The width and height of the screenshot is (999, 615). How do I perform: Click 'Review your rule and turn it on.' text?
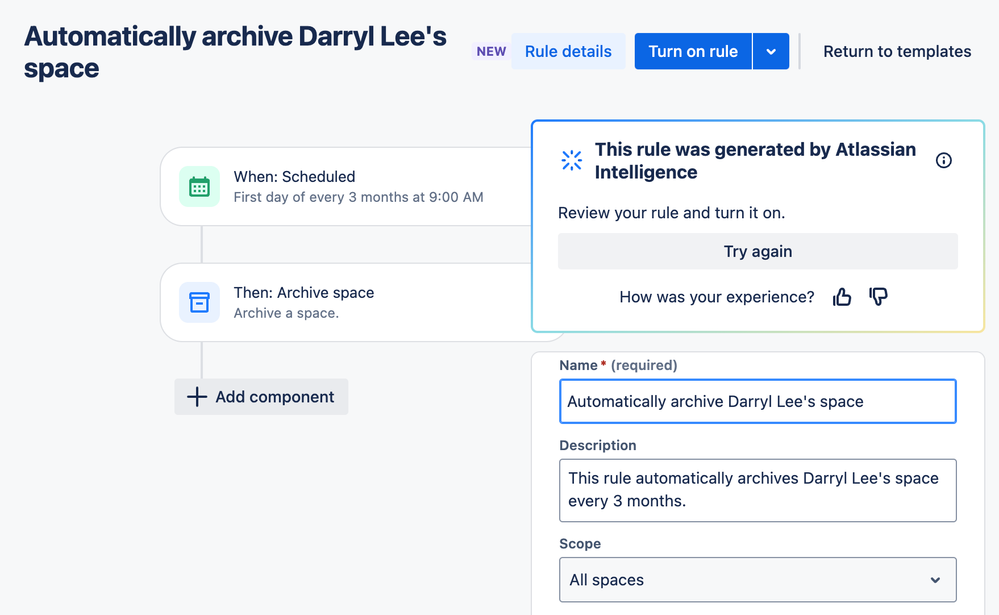[672, 213]
